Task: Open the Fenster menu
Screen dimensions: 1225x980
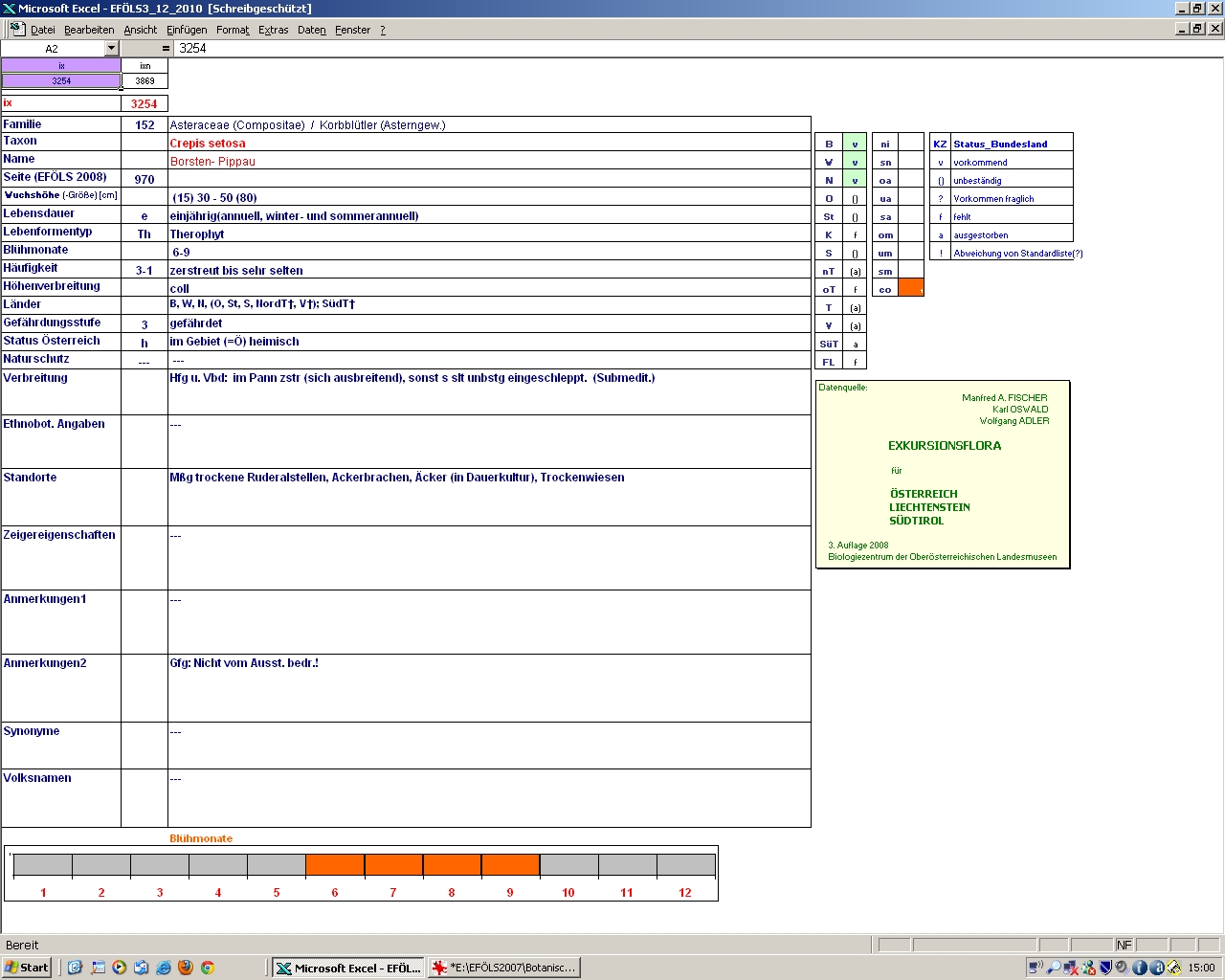Action: 353,30
